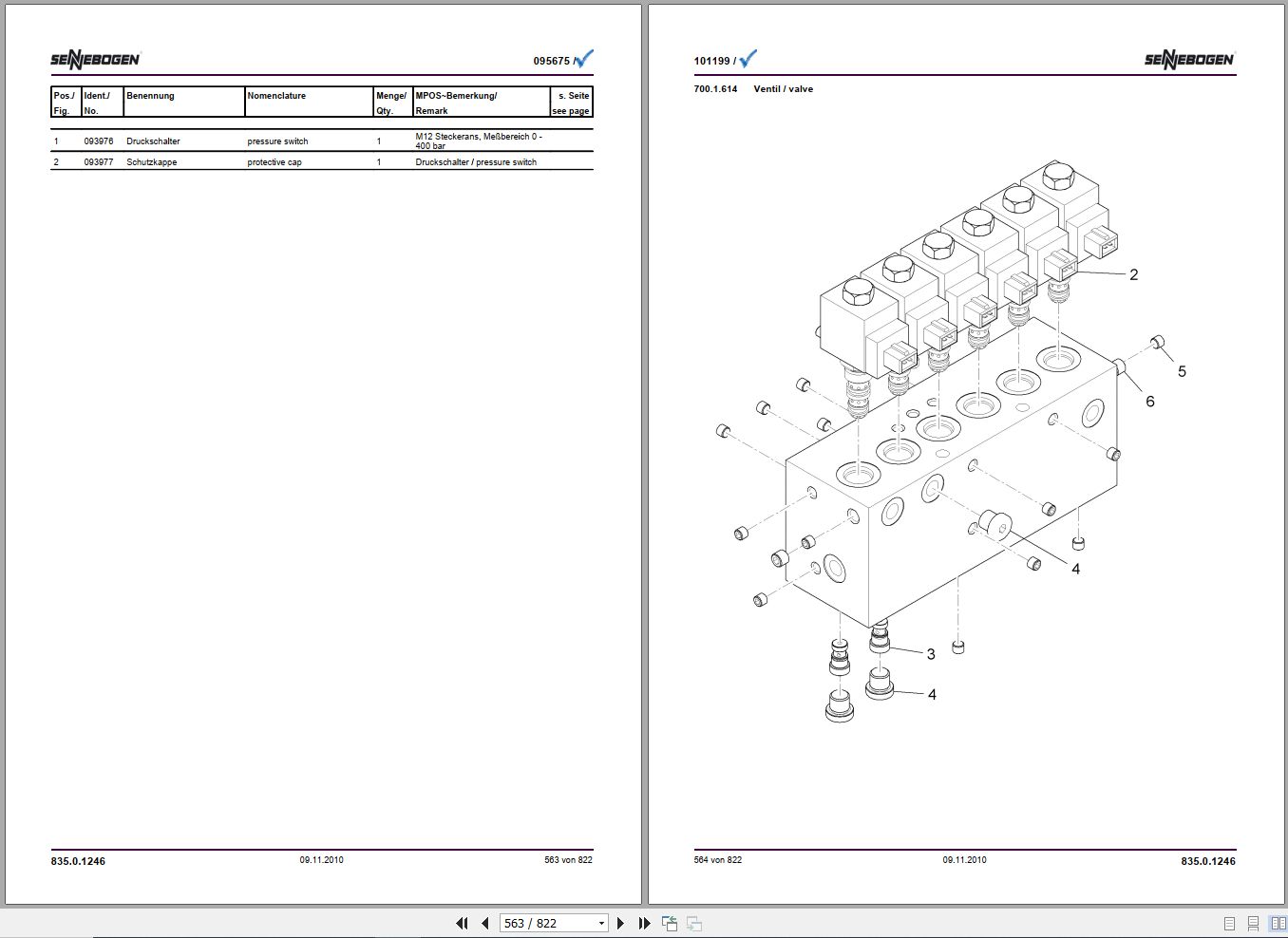Image resolution: width=1288 pixels, height=938 pixels.
Task: Click the SENNEBOGEN logo on the right page
Action: 1190,60
